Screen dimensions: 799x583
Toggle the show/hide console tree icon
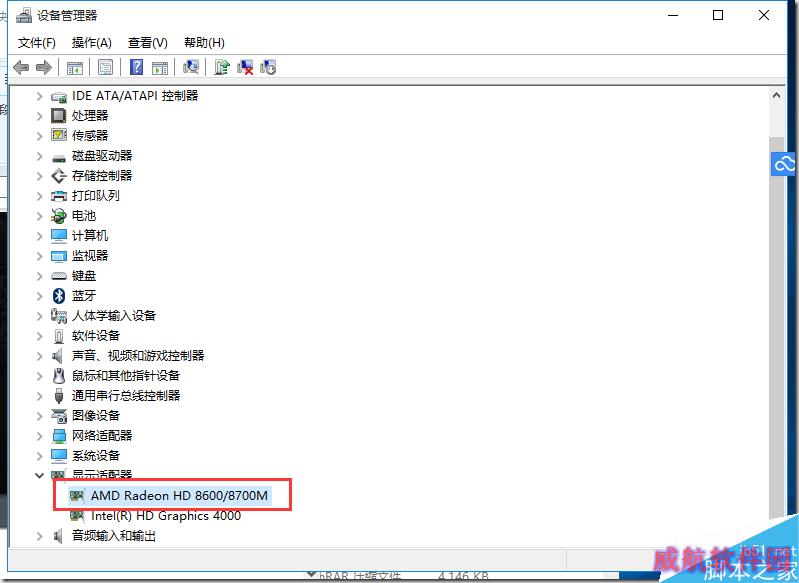(75, 67)
